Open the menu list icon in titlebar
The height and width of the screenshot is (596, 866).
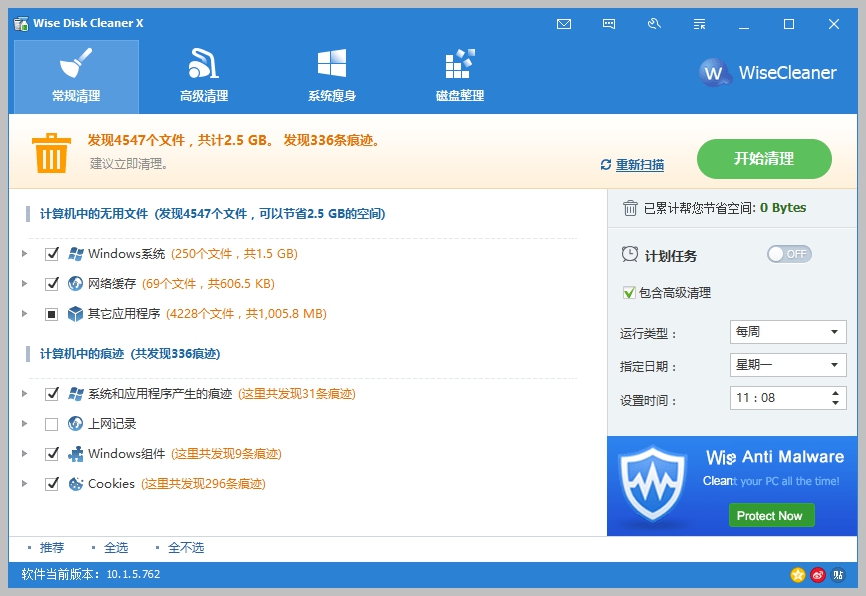(699, 23)
